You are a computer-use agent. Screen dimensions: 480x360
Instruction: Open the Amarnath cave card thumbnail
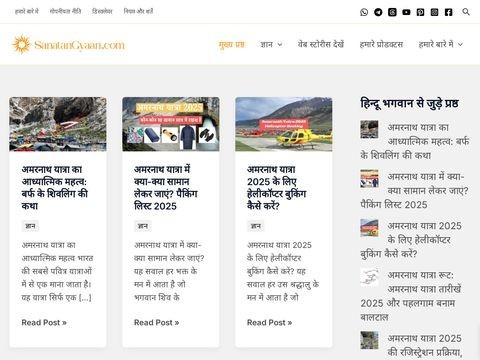tap(58, 124)
